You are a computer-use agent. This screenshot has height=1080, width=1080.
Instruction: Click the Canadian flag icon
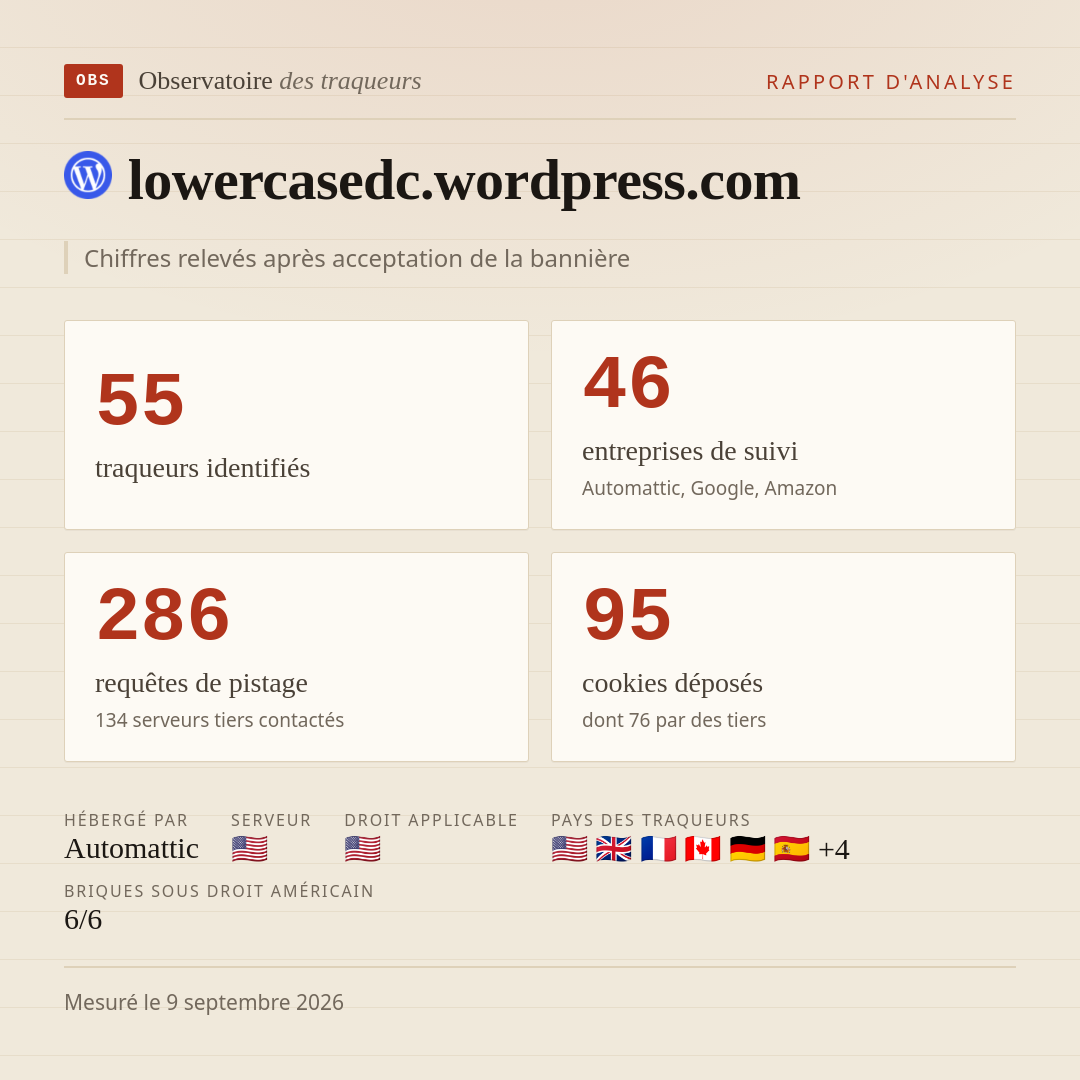[703, 849]
